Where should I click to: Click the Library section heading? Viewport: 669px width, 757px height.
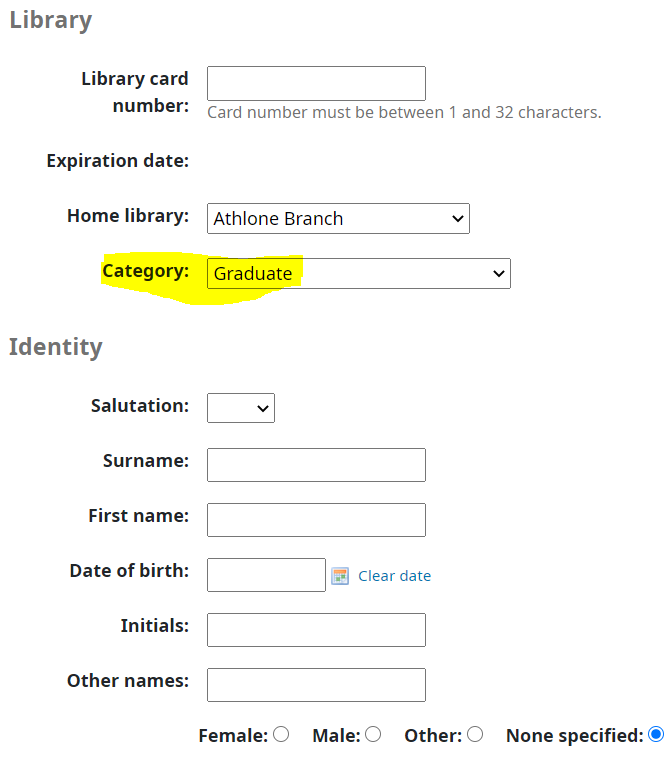coord(51,20)
